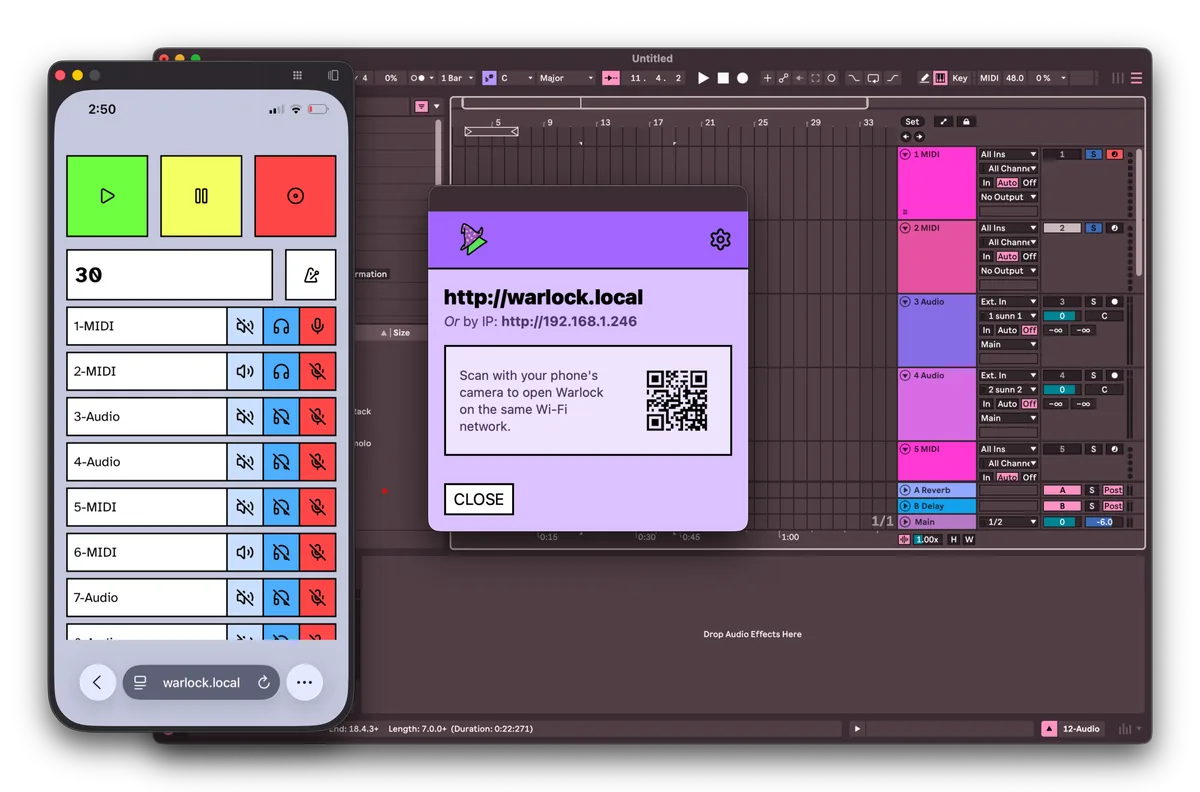The height and width of the screenshot is (792, 1200).
Task: Open the http://192.168.1.246 IP link
Action: [x=569, y=321]
